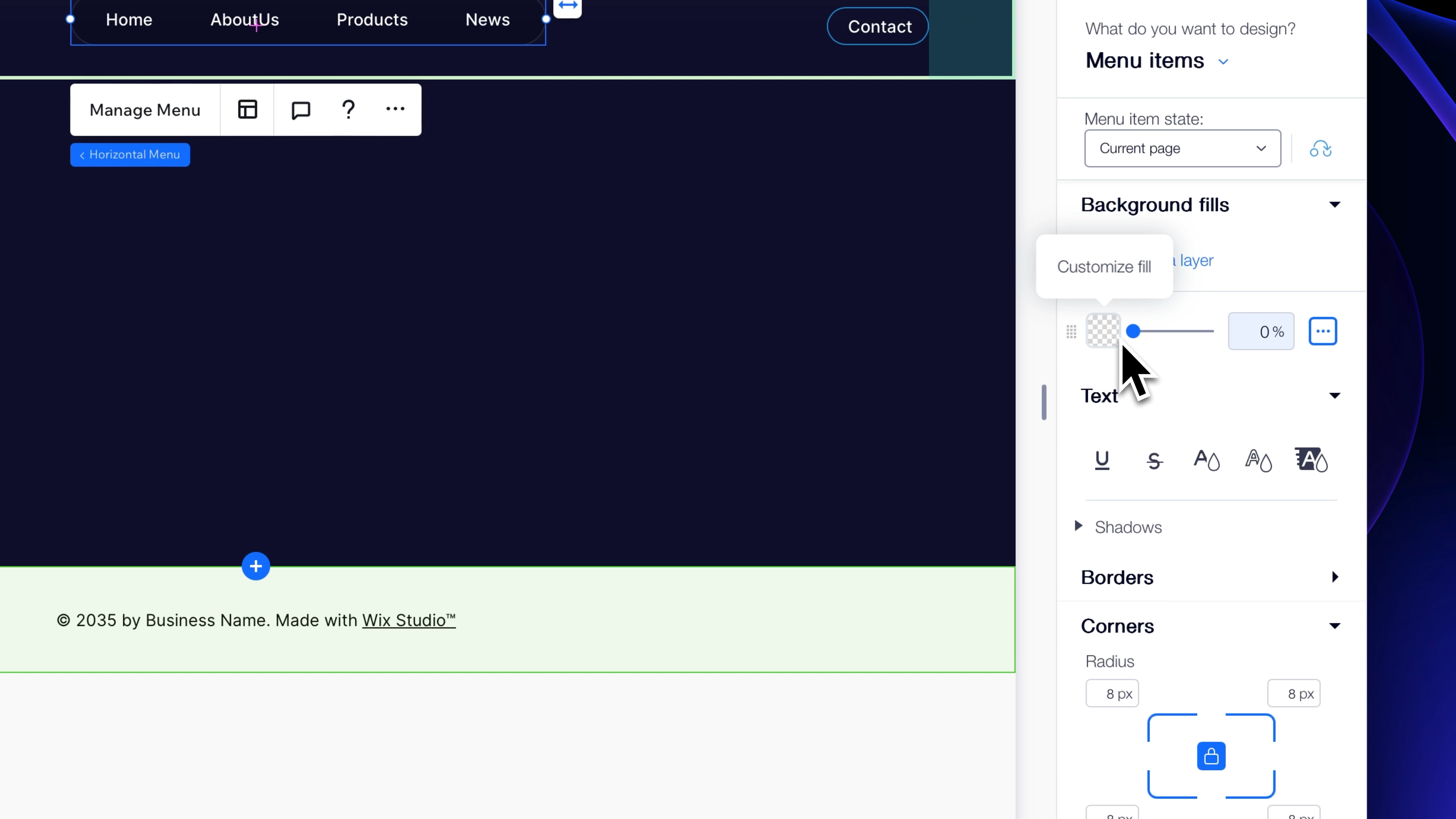Click the text highlight color icon
Viewport: 1456px width, 819px height.
1311,460
